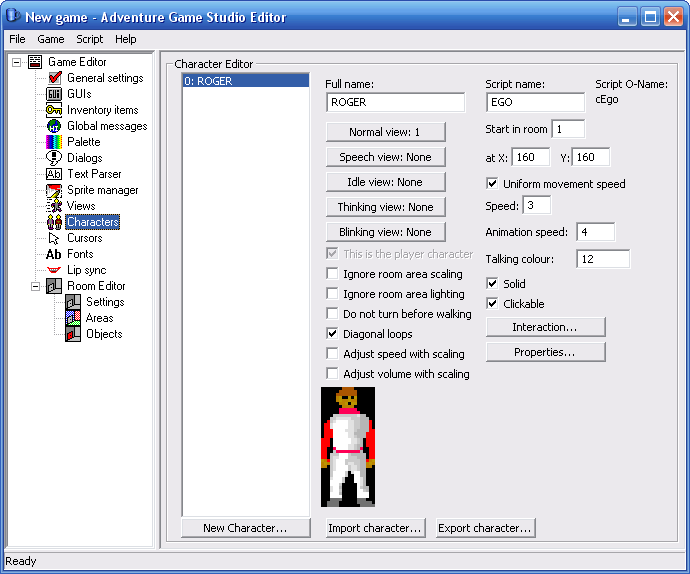Click the Talking colour value field
This screenshot has height=574, width=690.
click(x=603, y=259)
